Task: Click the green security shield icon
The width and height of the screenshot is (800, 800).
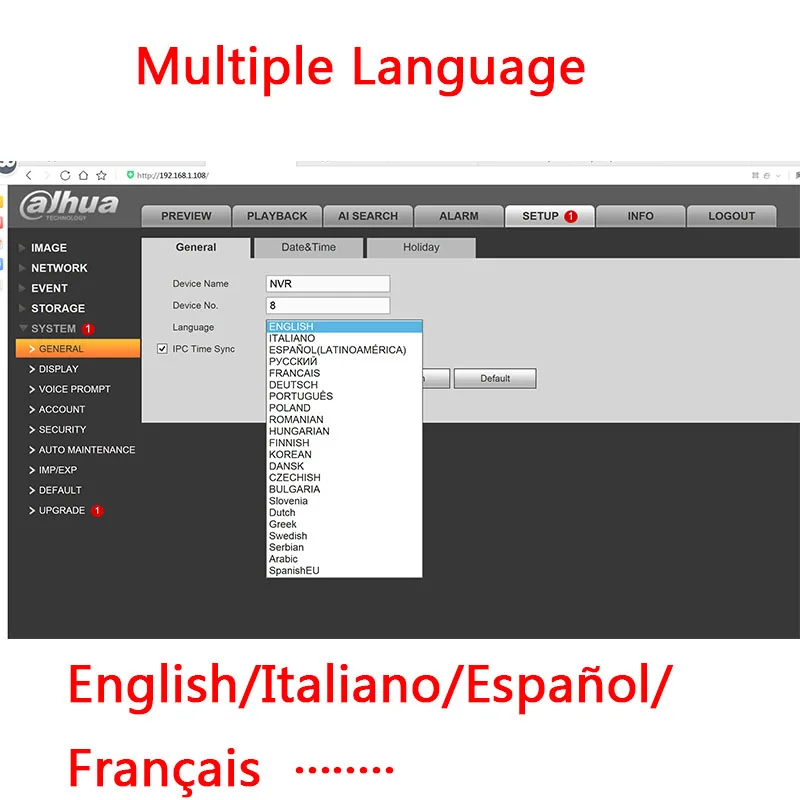Action: tap(131, 175)
